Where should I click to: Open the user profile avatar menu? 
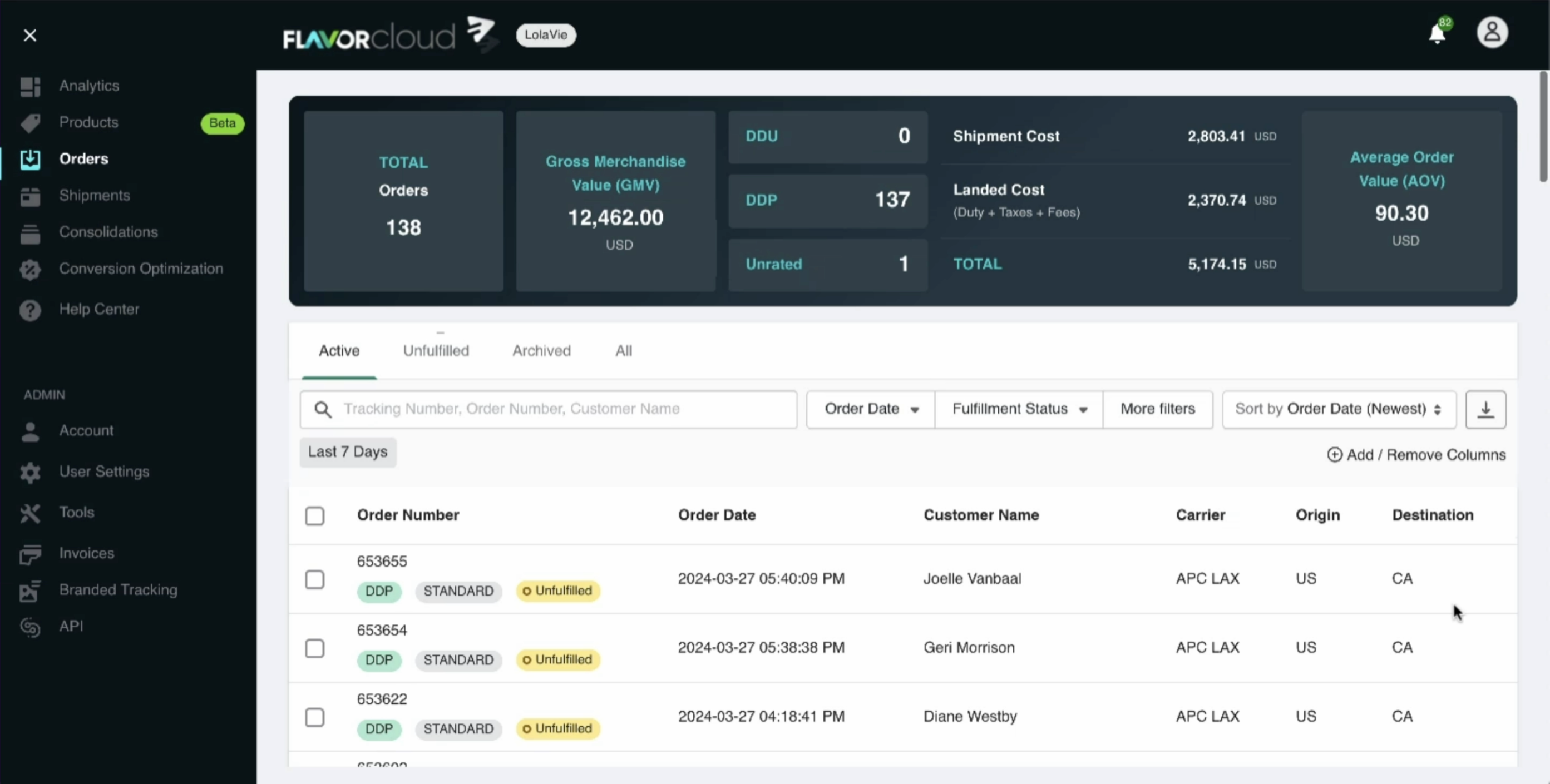(1492, 32)
